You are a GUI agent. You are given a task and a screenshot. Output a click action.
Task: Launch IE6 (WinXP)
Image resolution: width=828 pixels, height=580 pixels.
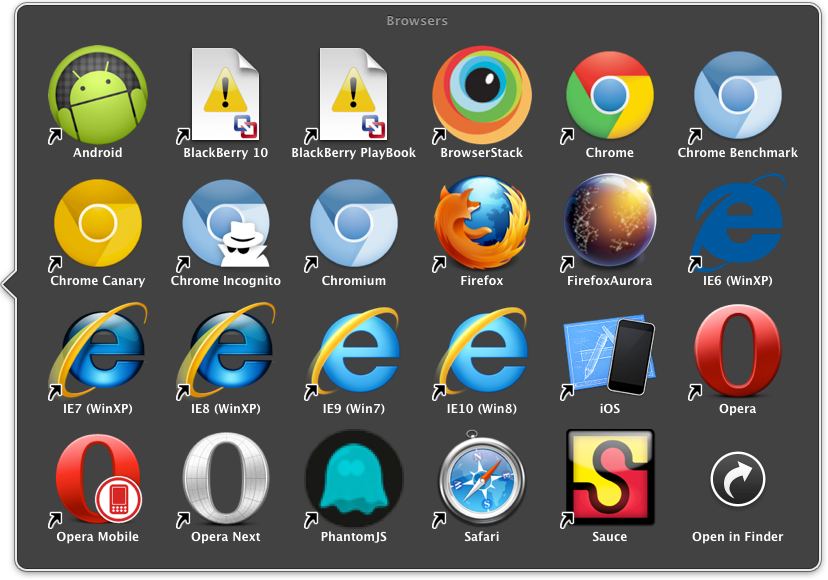(x=737, y=224)
